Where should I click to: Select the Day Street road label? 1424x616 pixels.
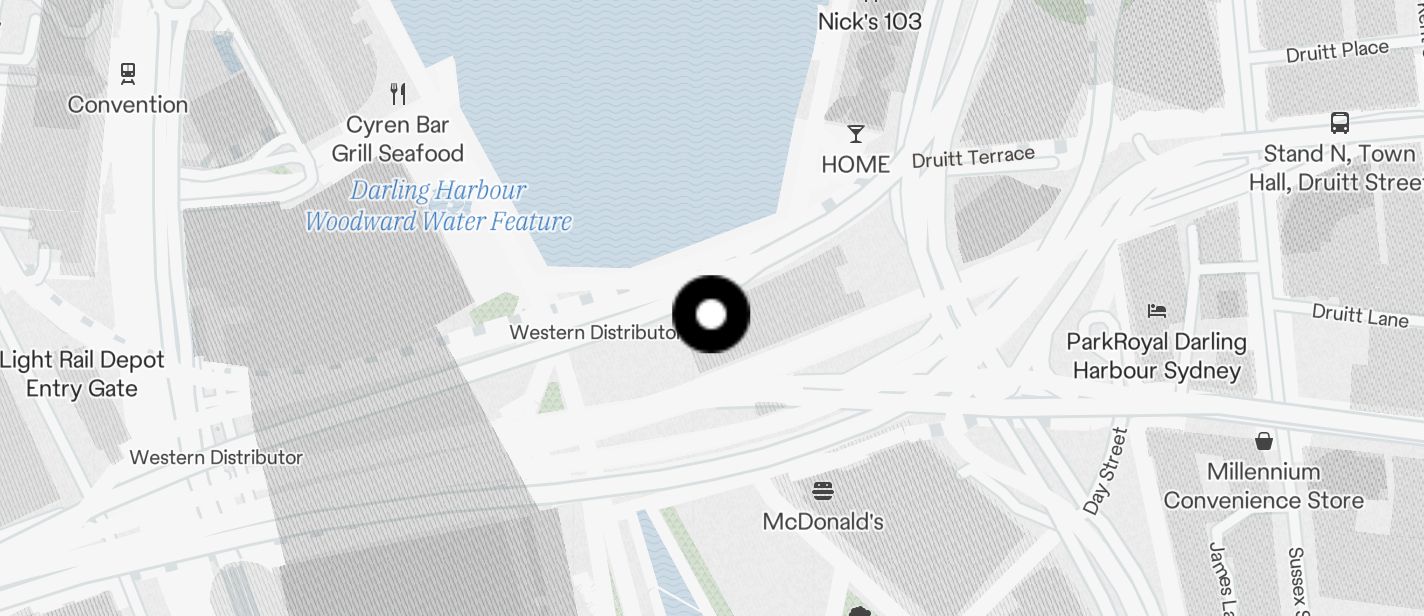[x=1104, y=471]
